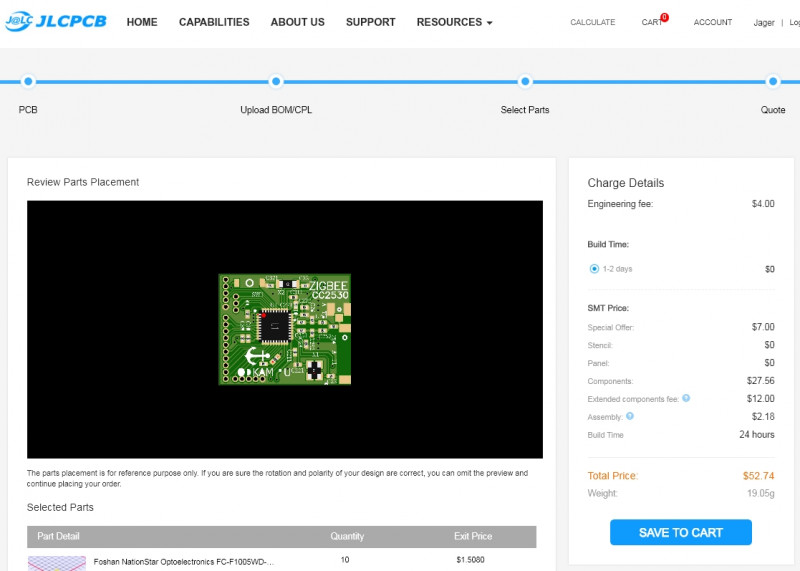Open the ACCOUNT link
Screen dimensions: 800x571
(x=712, y=22)
